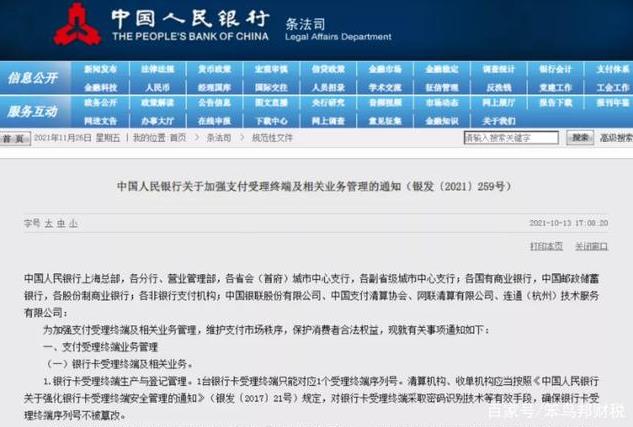Screen dimensions: 633x427
Task: Open the 央行研究 menu item
Action: click(x=328, y=103)
